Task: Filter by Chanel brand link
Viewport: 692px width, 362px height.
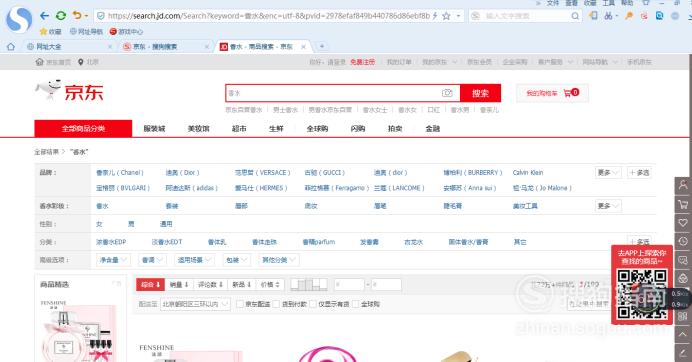Action: 120,173
